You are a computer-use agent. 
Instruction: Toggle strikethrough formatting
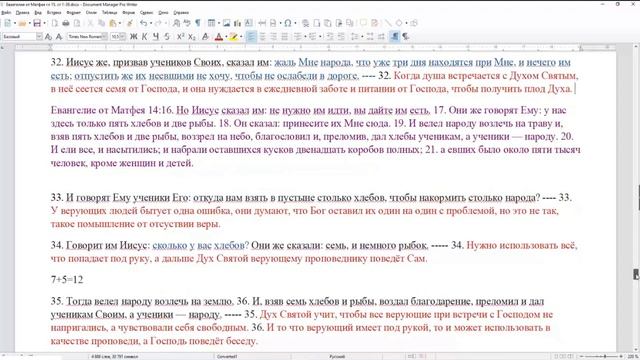coord(167,37)
